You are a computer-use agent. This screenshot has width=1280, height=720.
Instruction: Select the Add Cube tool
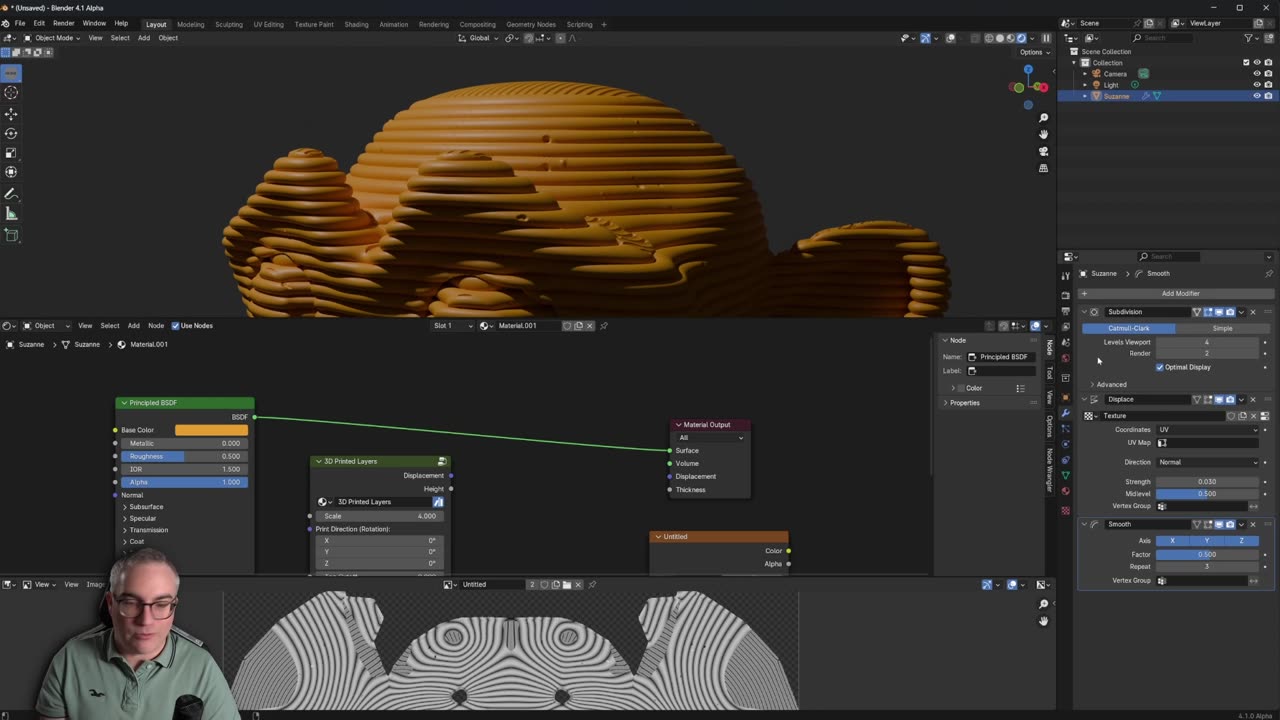point(11,236)
